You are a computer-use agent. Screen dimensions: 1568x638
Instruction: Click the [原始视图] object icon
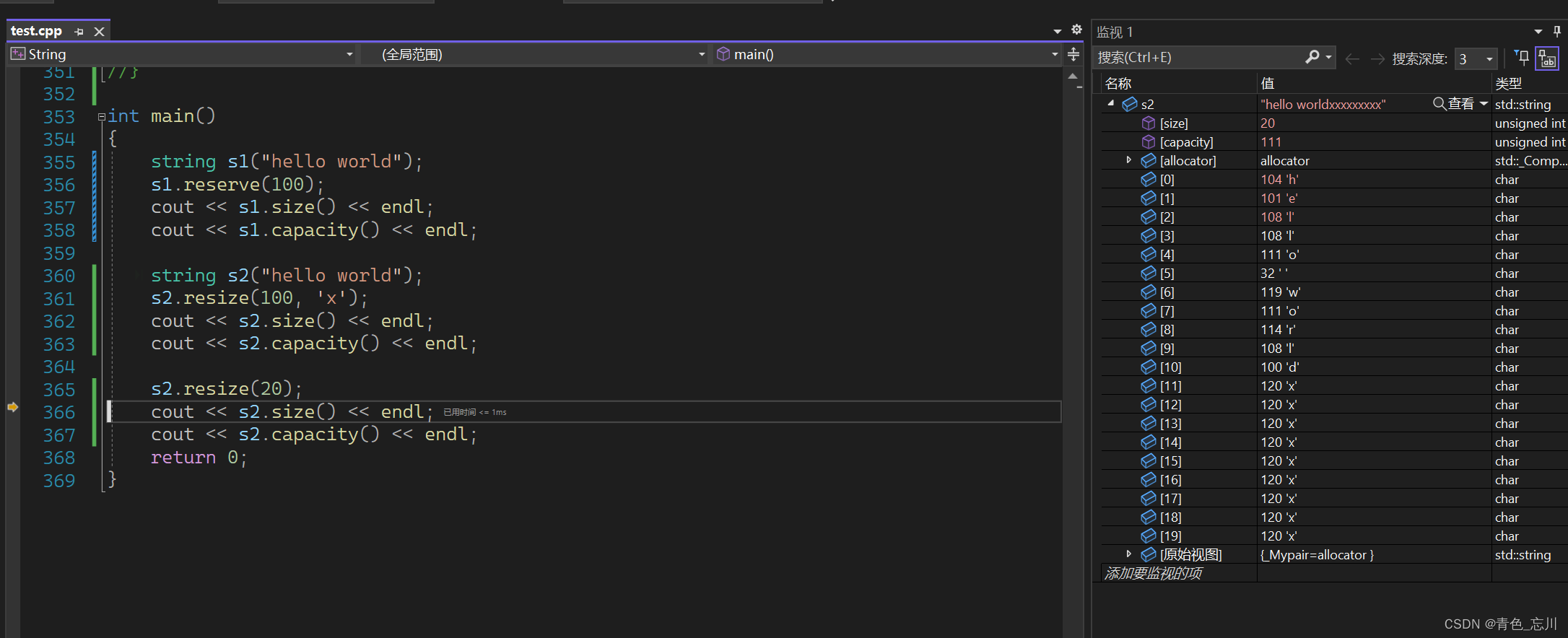pyautogui.click(x=1148, y=555)
